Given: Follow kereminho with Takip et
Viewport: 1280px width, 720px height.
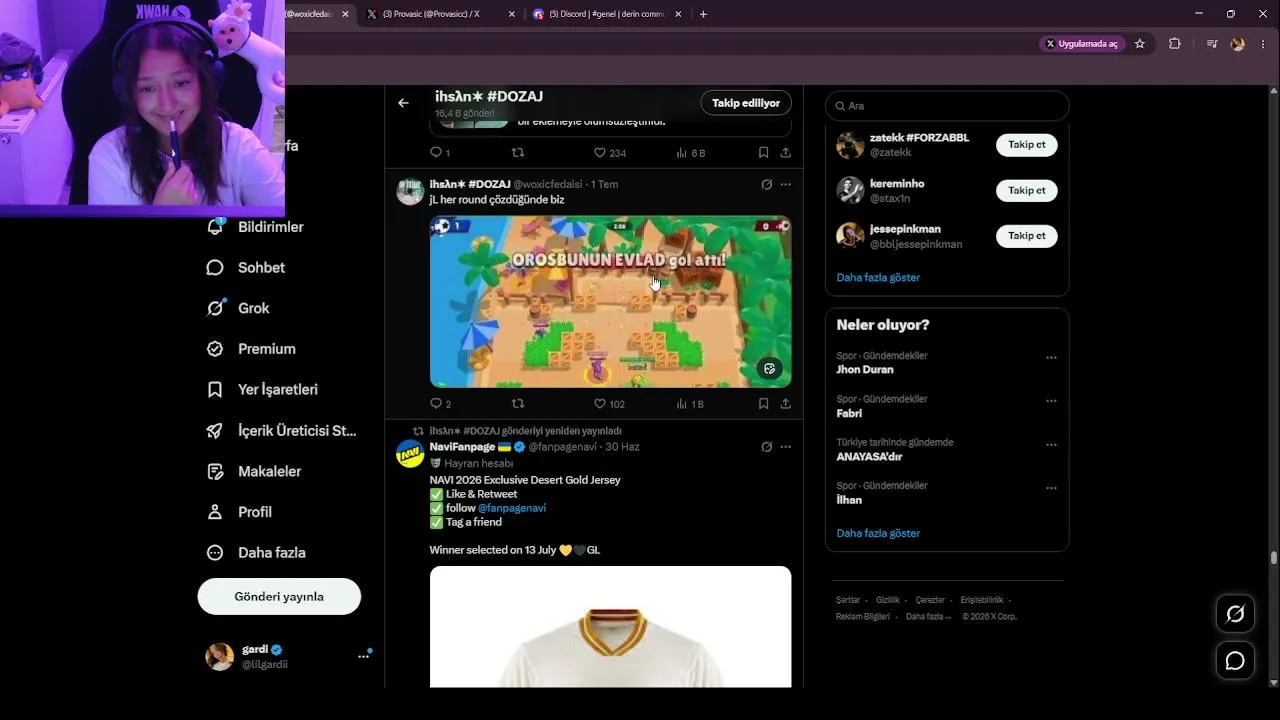Looking at the screenshot, I should [1027, 190].
